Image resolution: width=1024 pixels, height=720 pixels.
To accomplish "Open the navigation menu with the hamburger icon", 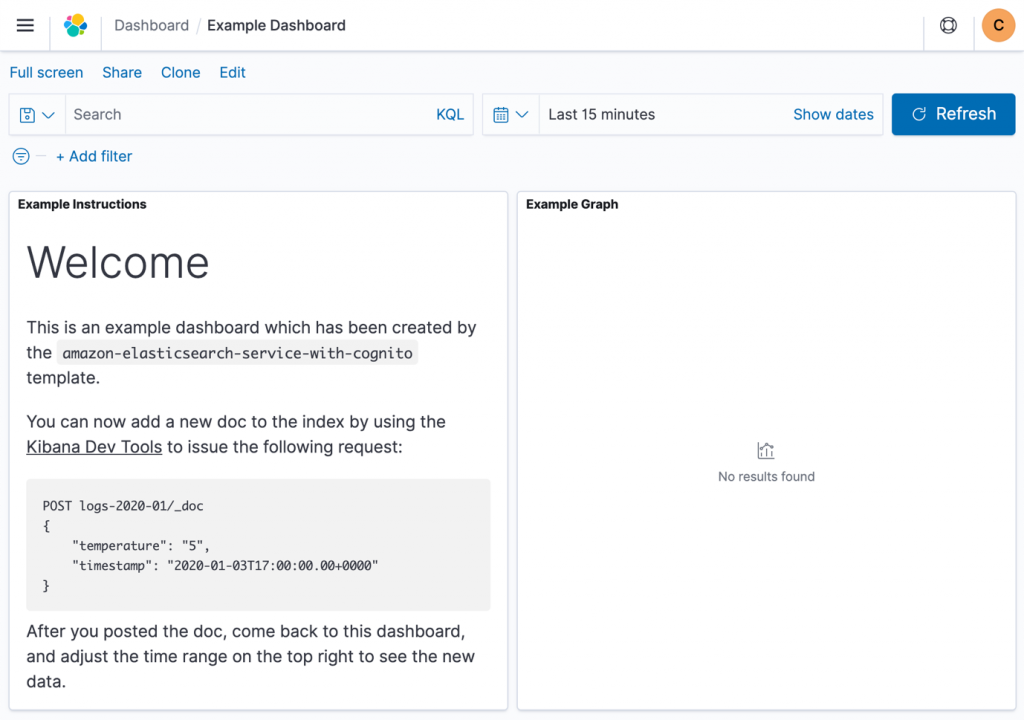I will pyautogui.click(x=25, y=25).
